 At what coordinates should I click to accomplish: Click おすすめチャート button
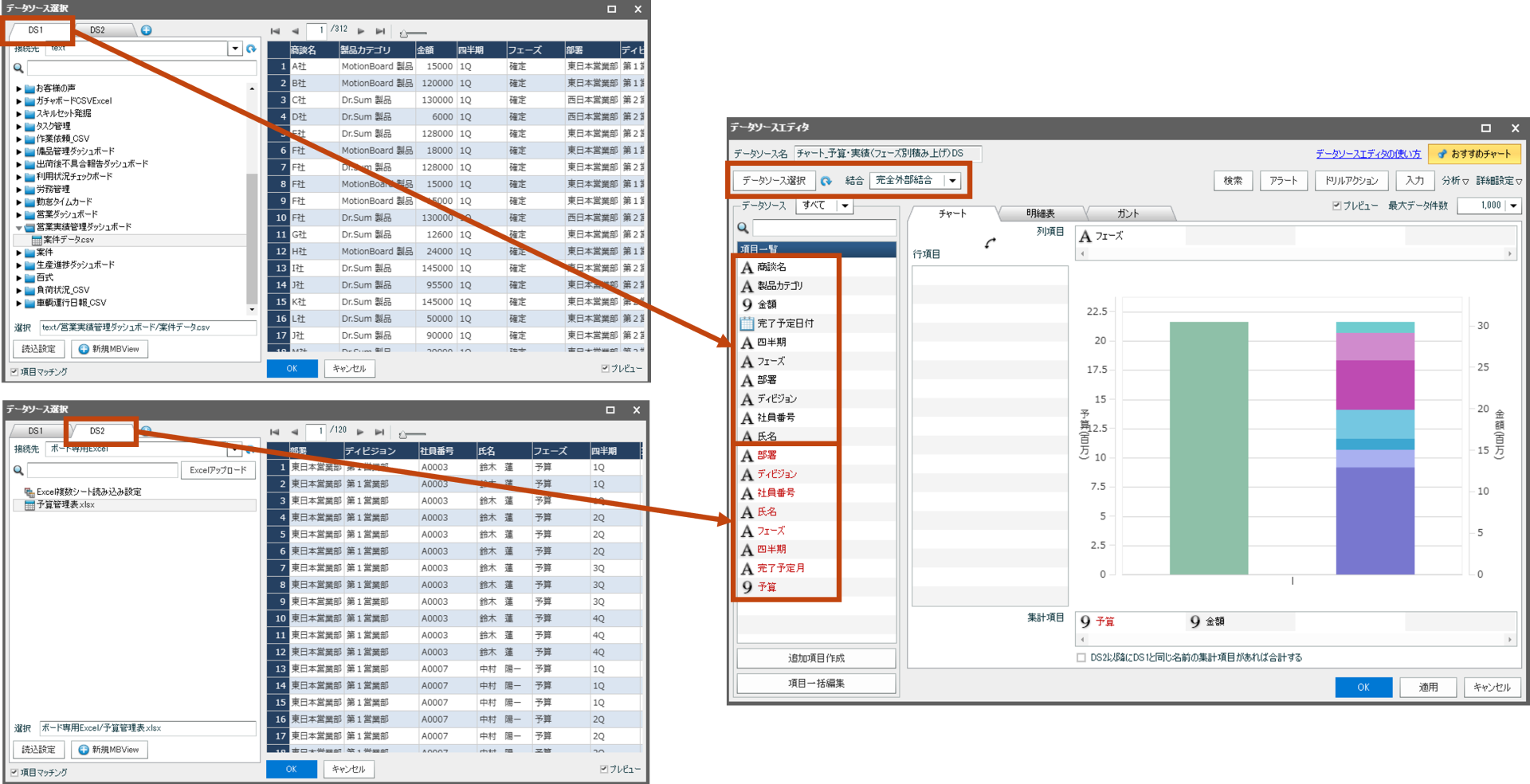[x=1475, y=154]
